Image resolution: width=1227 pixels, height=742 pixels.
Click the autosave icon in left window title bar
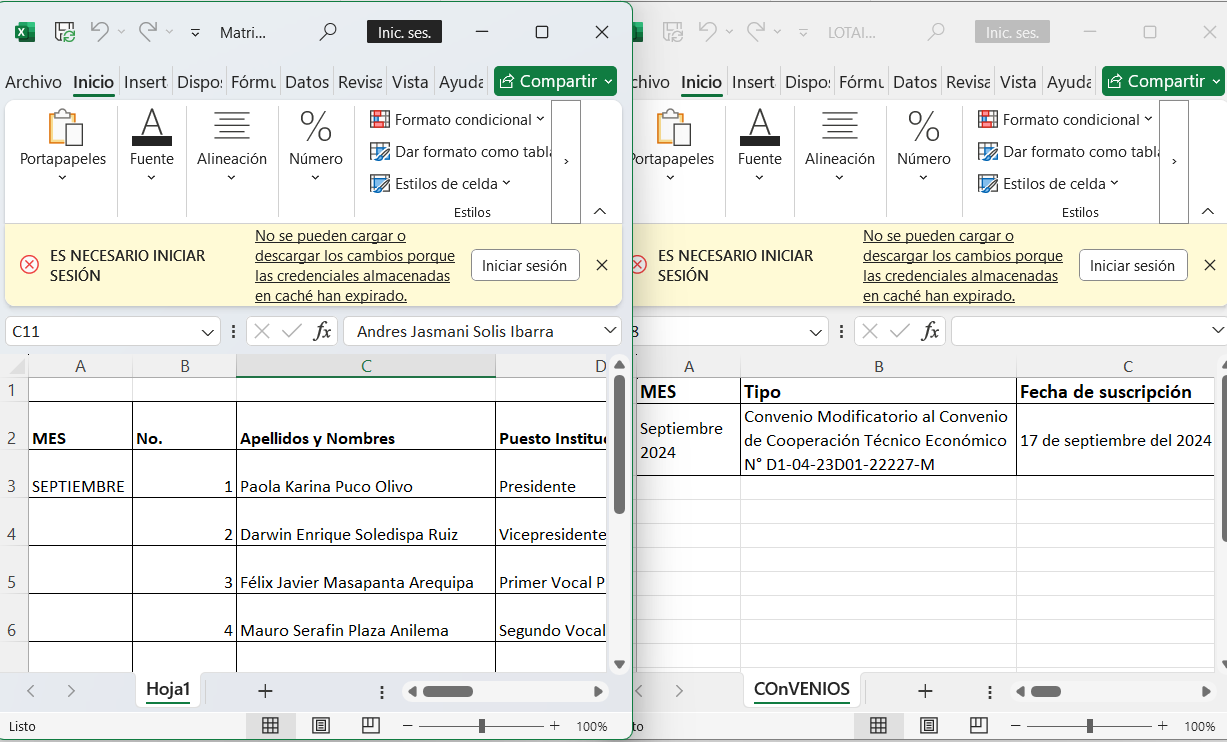click(x=64, y=32)
